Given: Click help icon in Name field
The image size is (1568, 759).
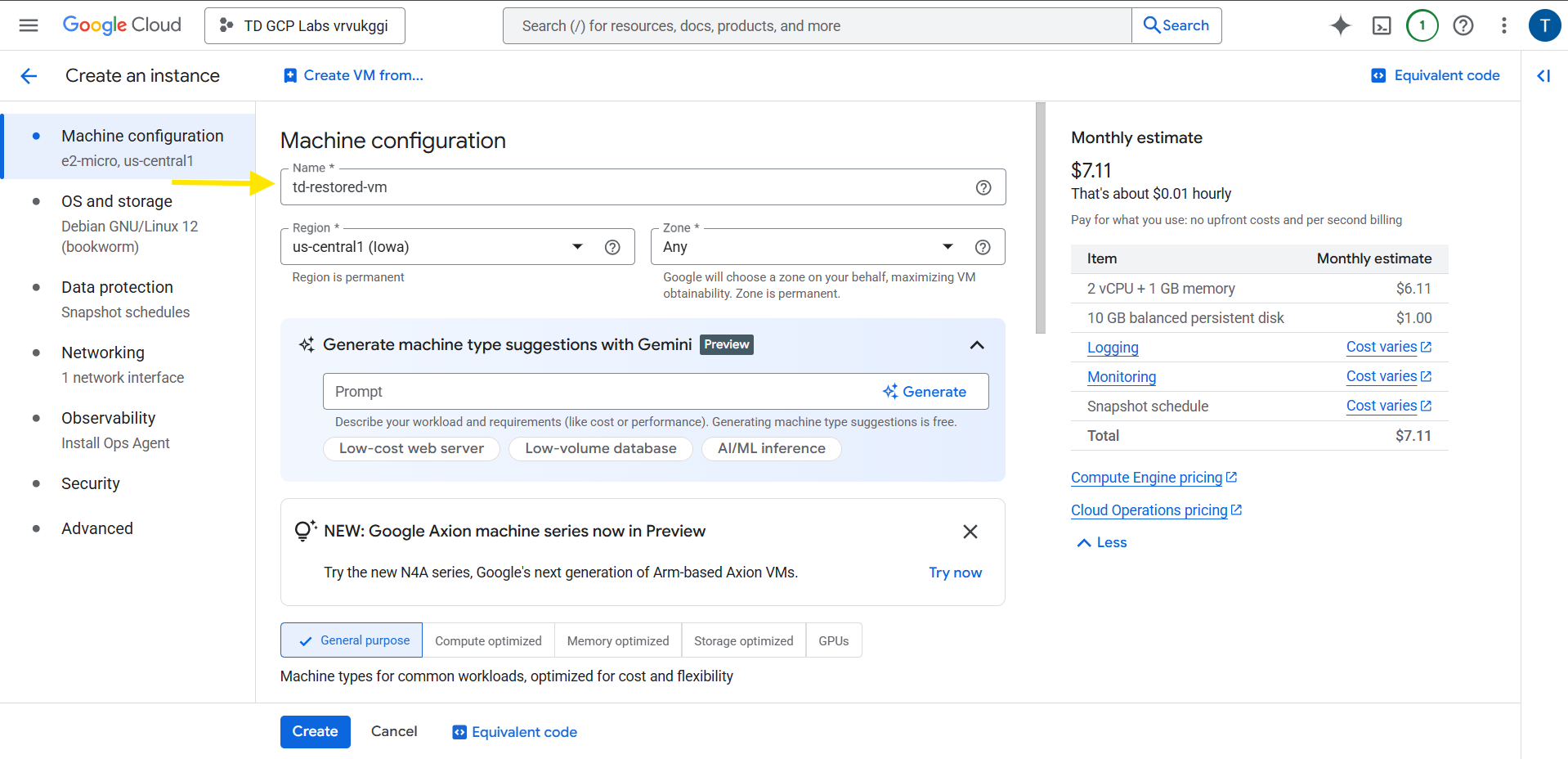Looking at the screenshot, I should [x=983, y=187].
